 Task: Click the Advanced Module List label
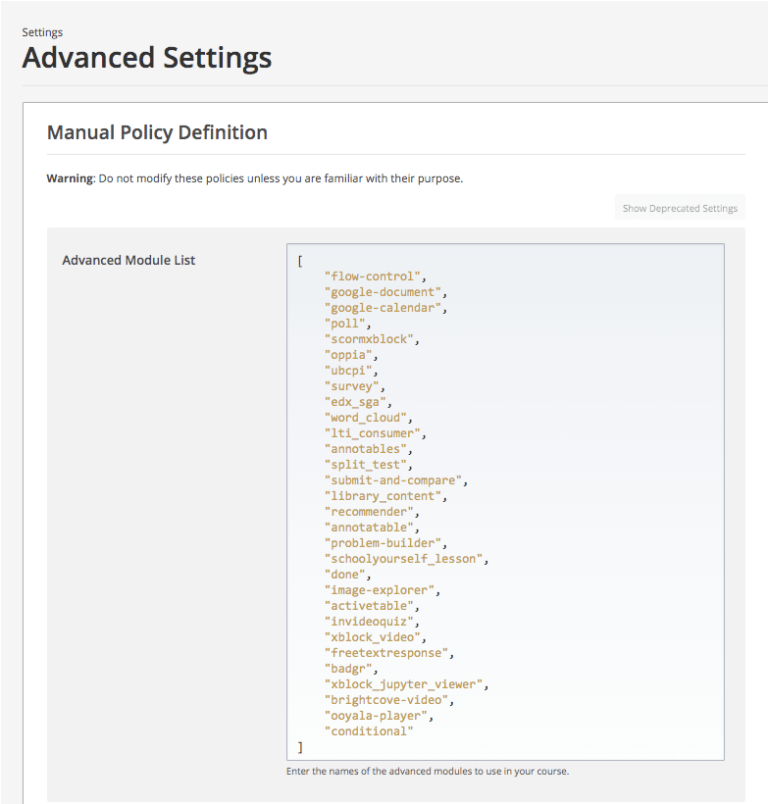pos(129,260)
